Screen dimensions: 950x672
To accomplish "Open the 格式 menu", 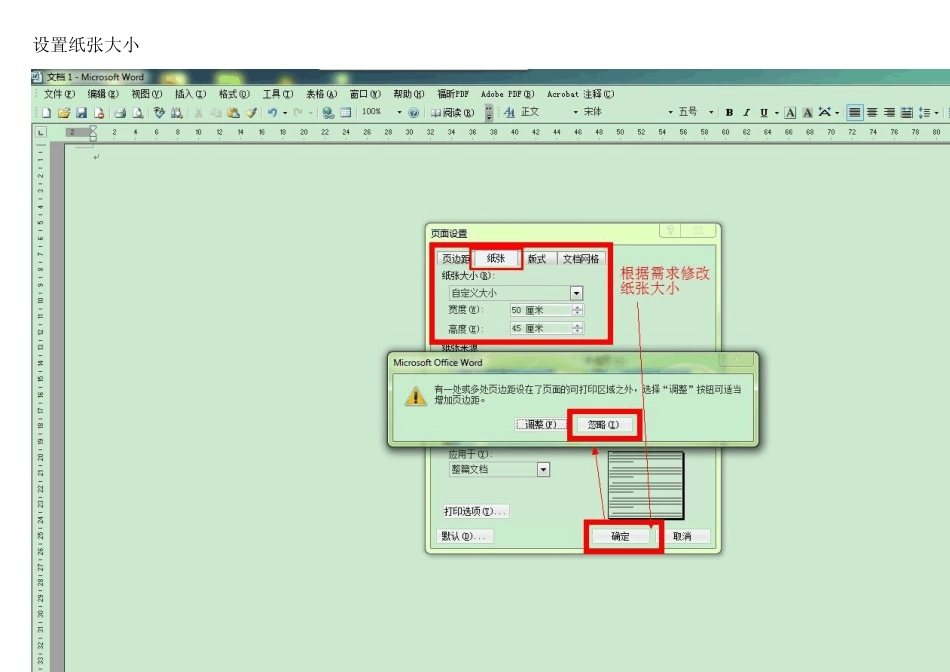I will (x=234, y=94).
